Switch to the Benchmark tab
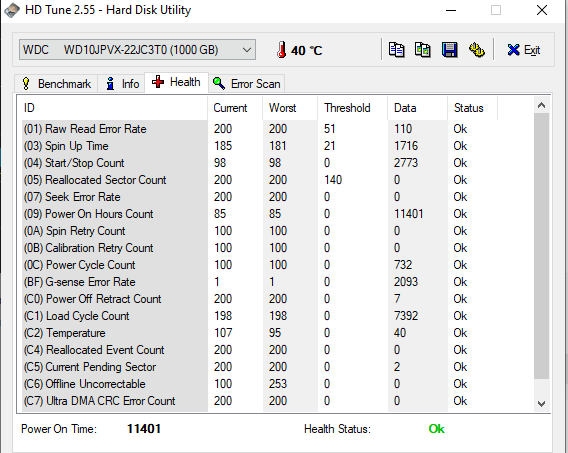 [56, 84]
